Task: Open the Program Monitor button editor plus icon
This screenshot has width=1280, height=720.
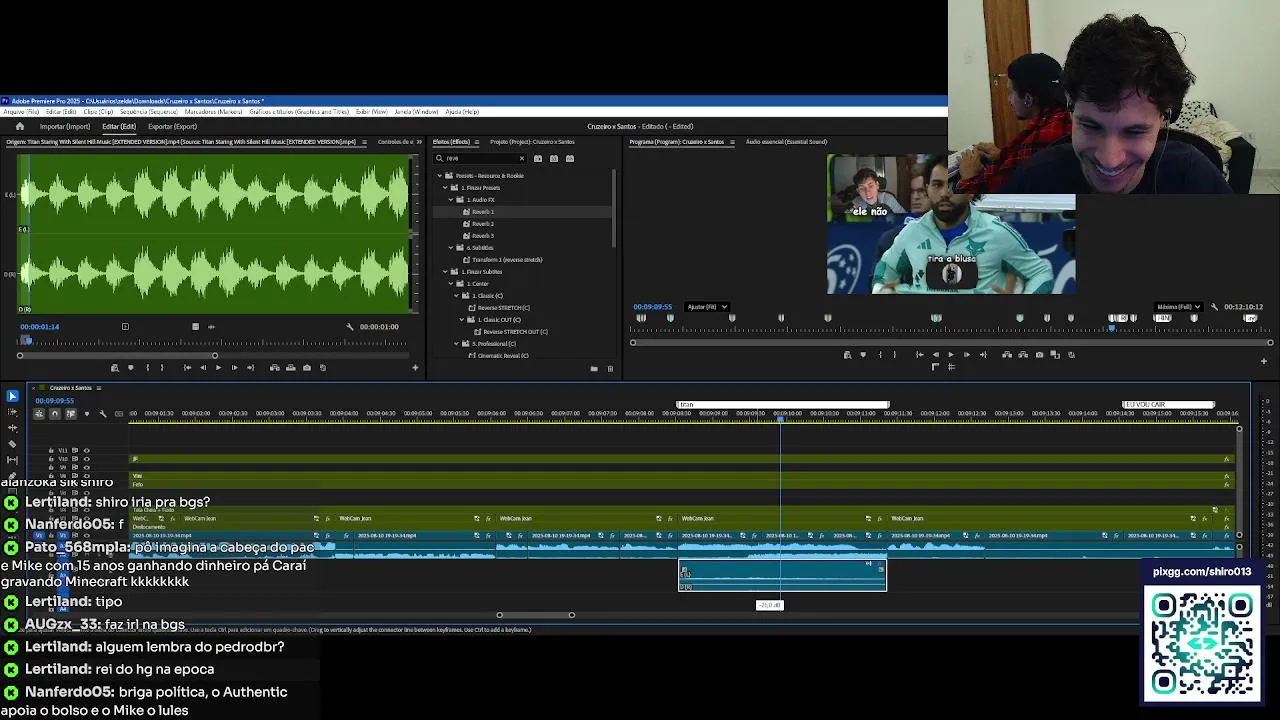Action: point(1264,361)
